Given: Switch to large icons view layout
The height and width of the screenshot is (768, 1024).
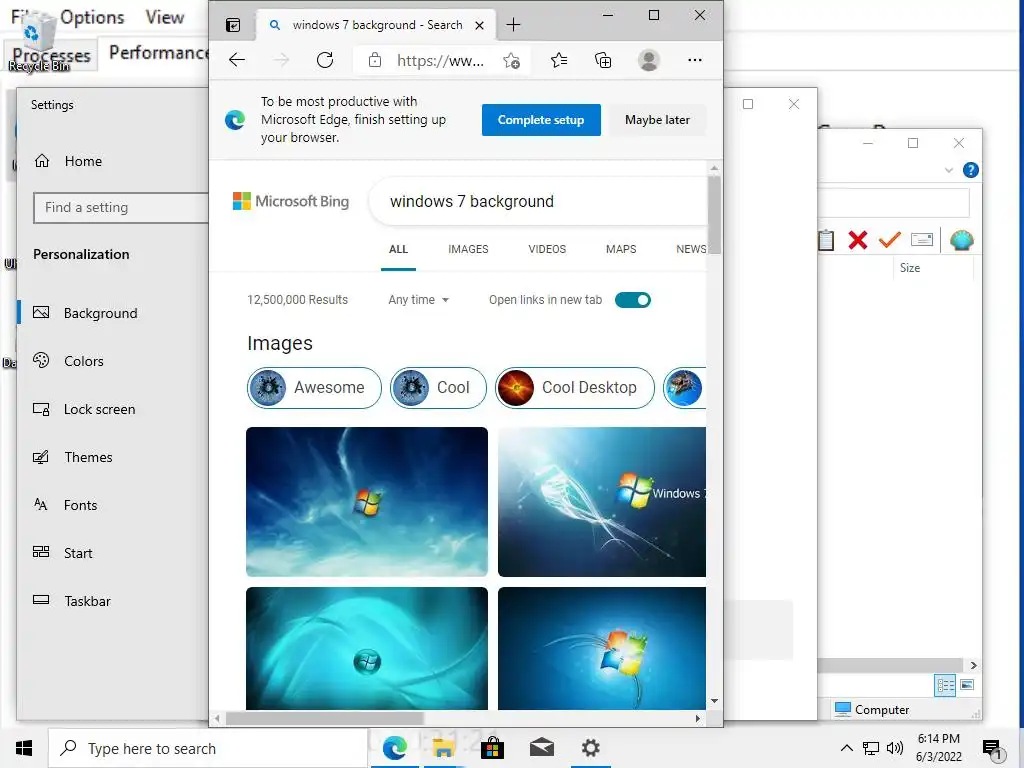Looking at the screenshot, I should [x=967, y=685].
